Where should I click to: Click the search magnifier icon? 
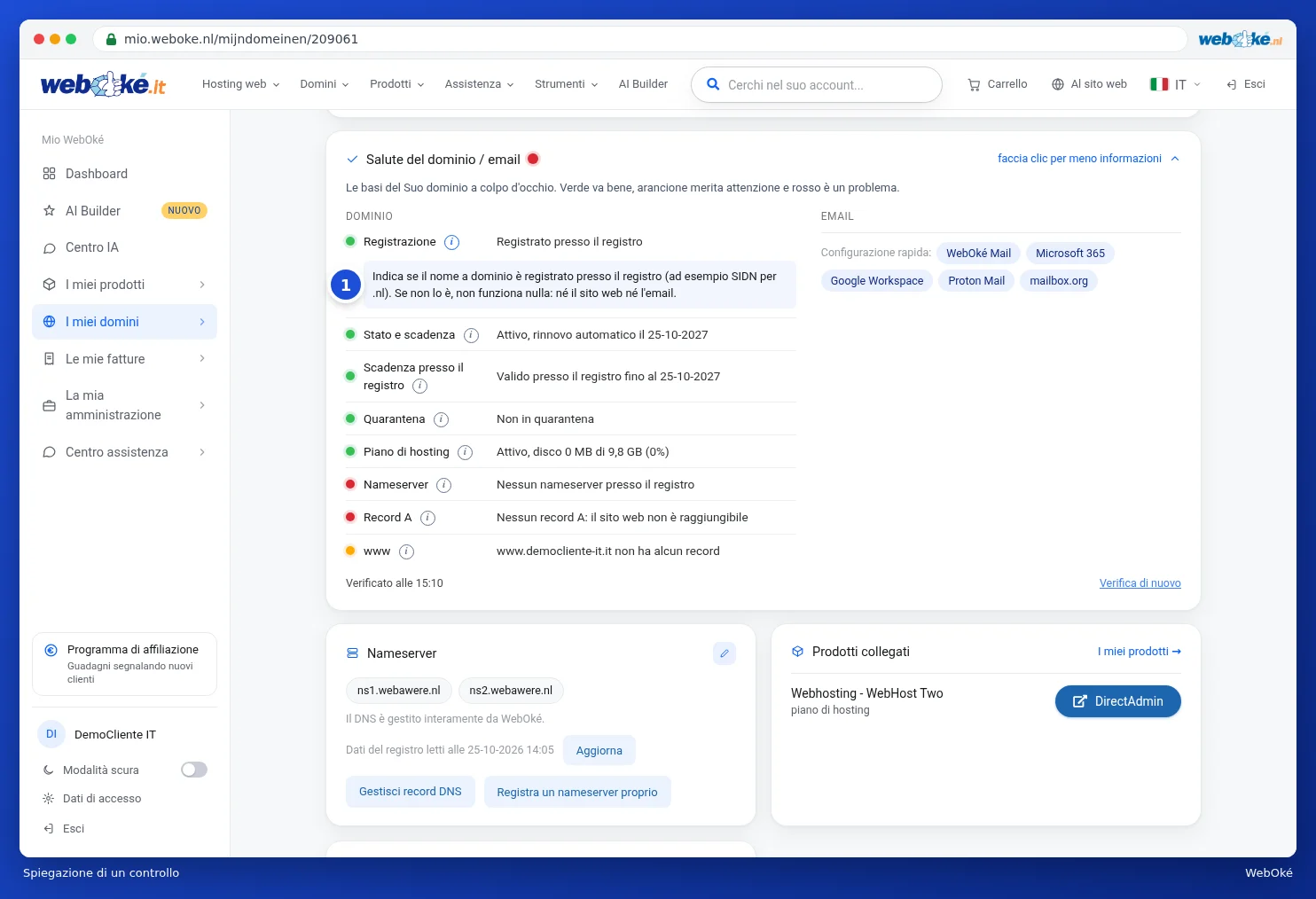713,84
